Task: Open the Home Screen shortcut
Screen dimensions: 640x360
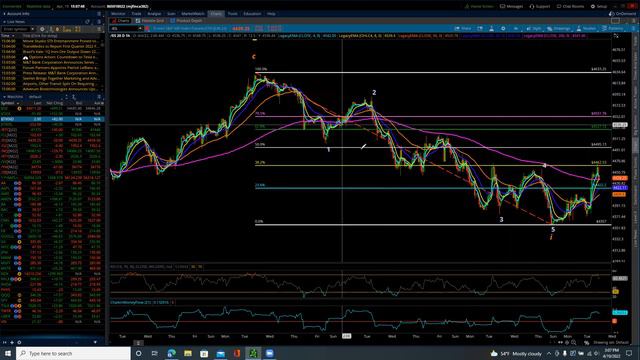Action: (x=479, y=7)
